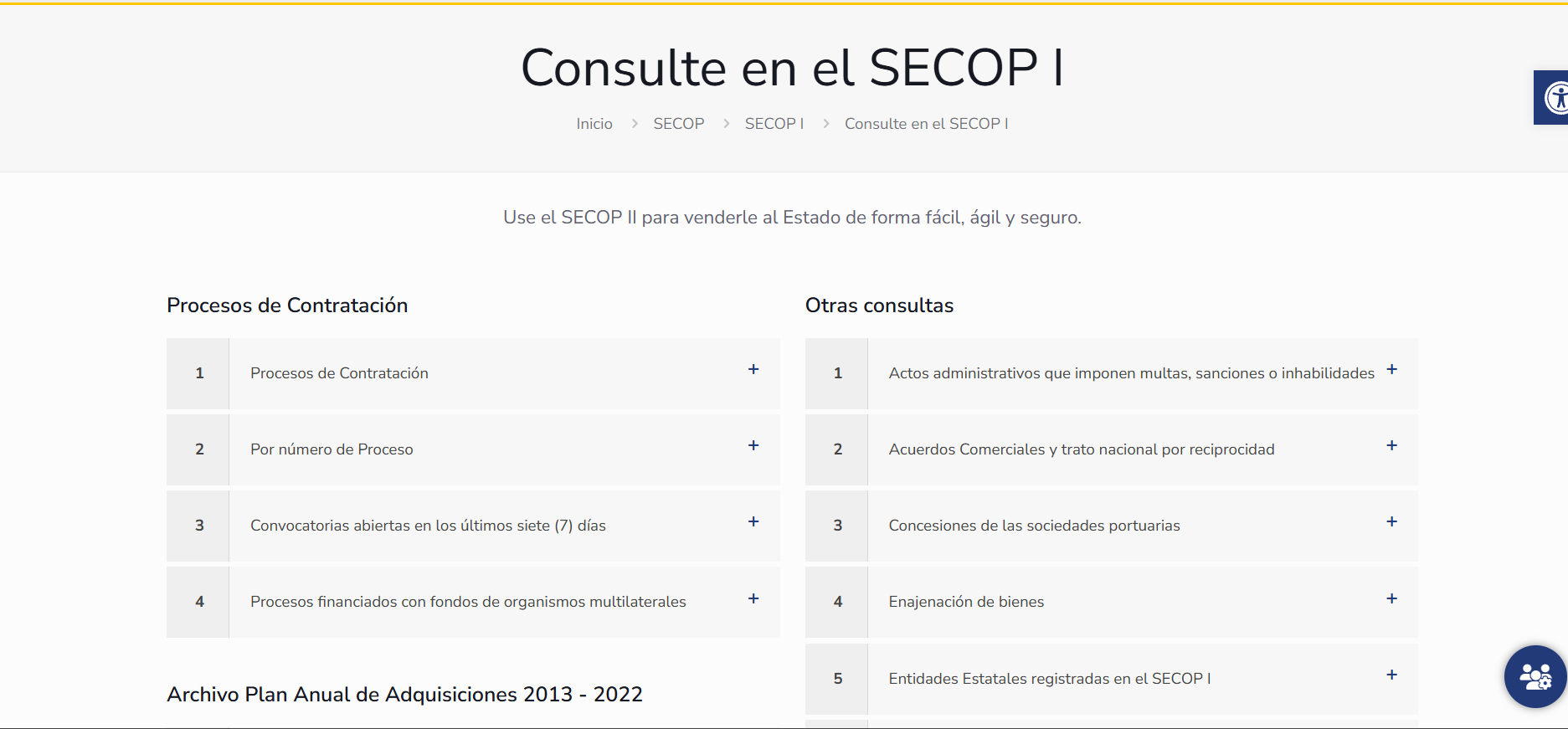
Task: Click the Consulte en el SECOP I breadcrumb
Action: click(x=927, y=124)
